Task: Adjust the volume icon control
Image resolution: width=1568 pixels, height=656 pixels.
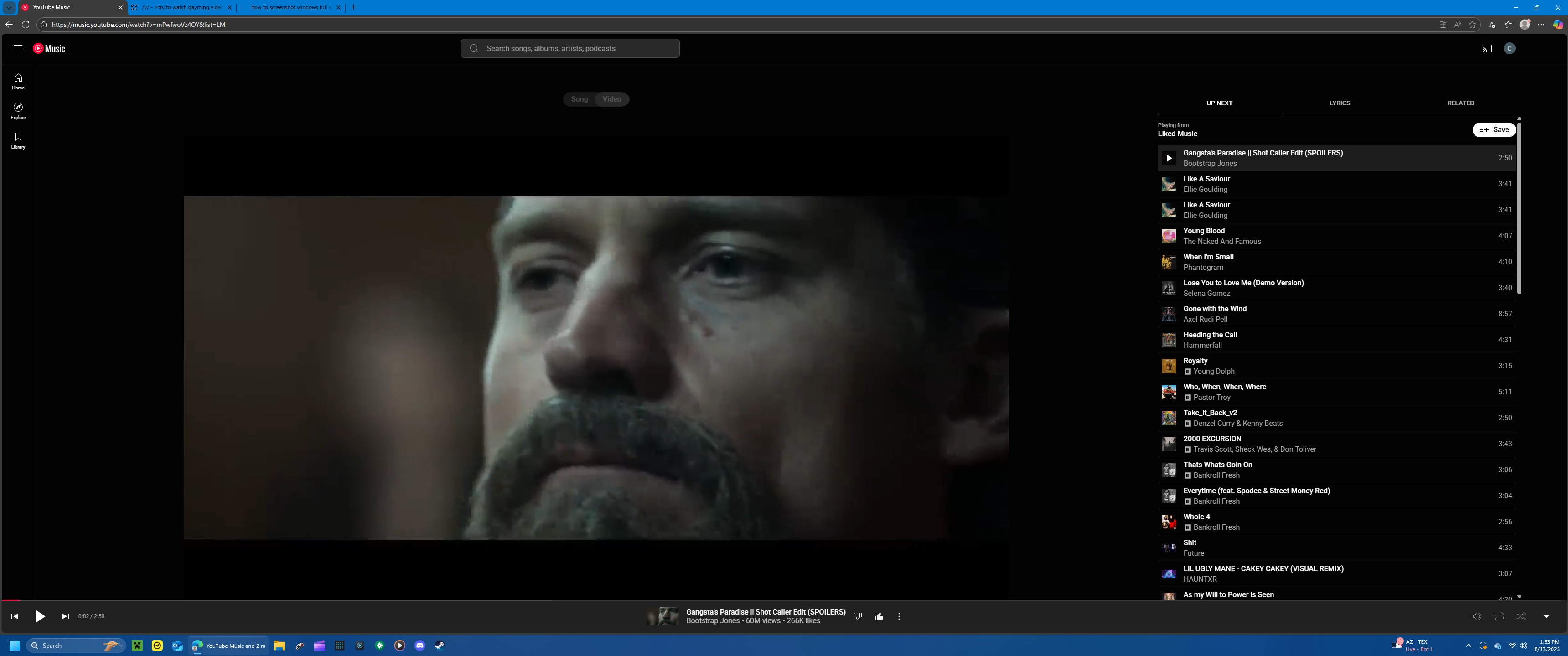Action: pyautogui.click(x=1477, y=616)
